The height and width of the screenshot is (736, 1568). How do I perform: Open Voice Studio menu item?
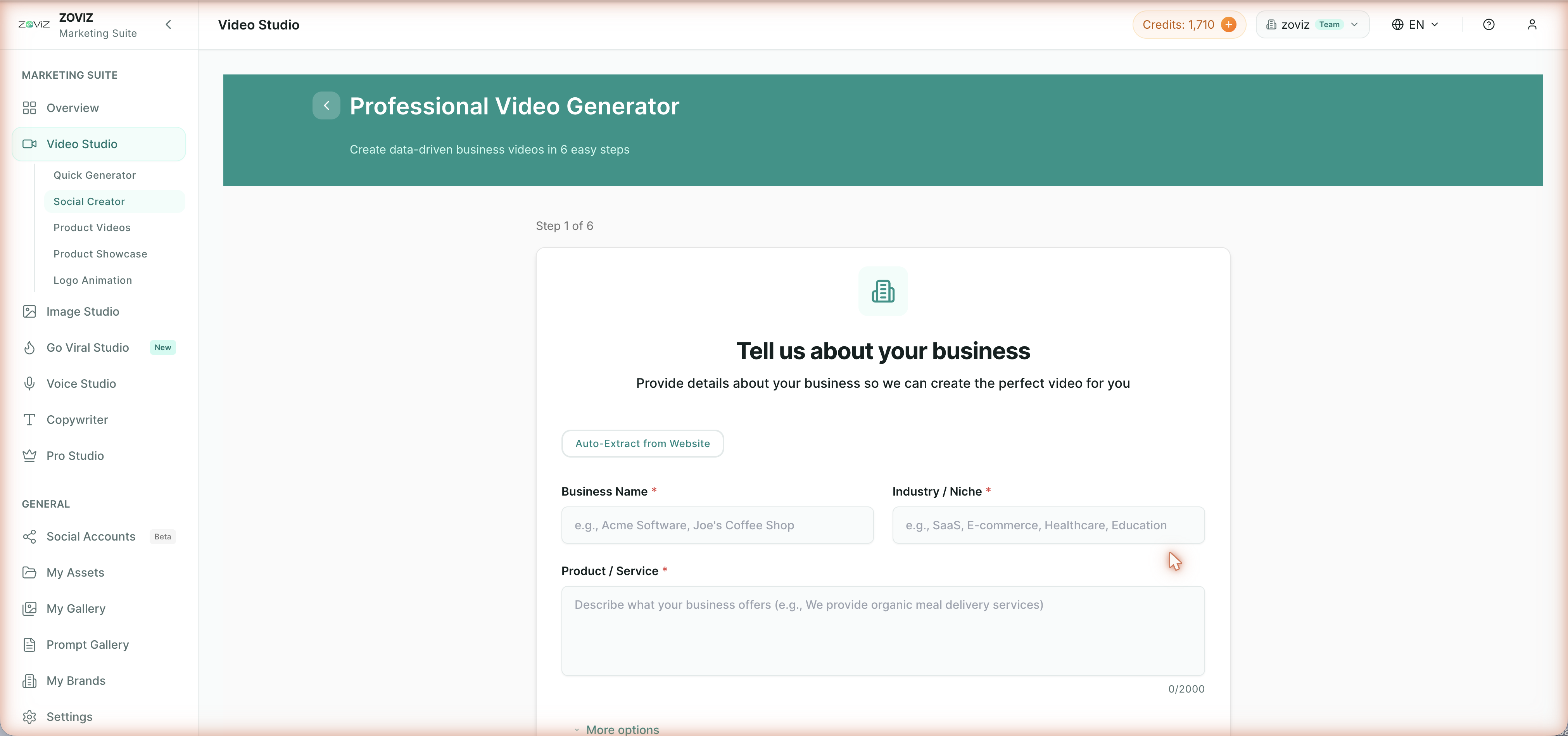point(98,384)
